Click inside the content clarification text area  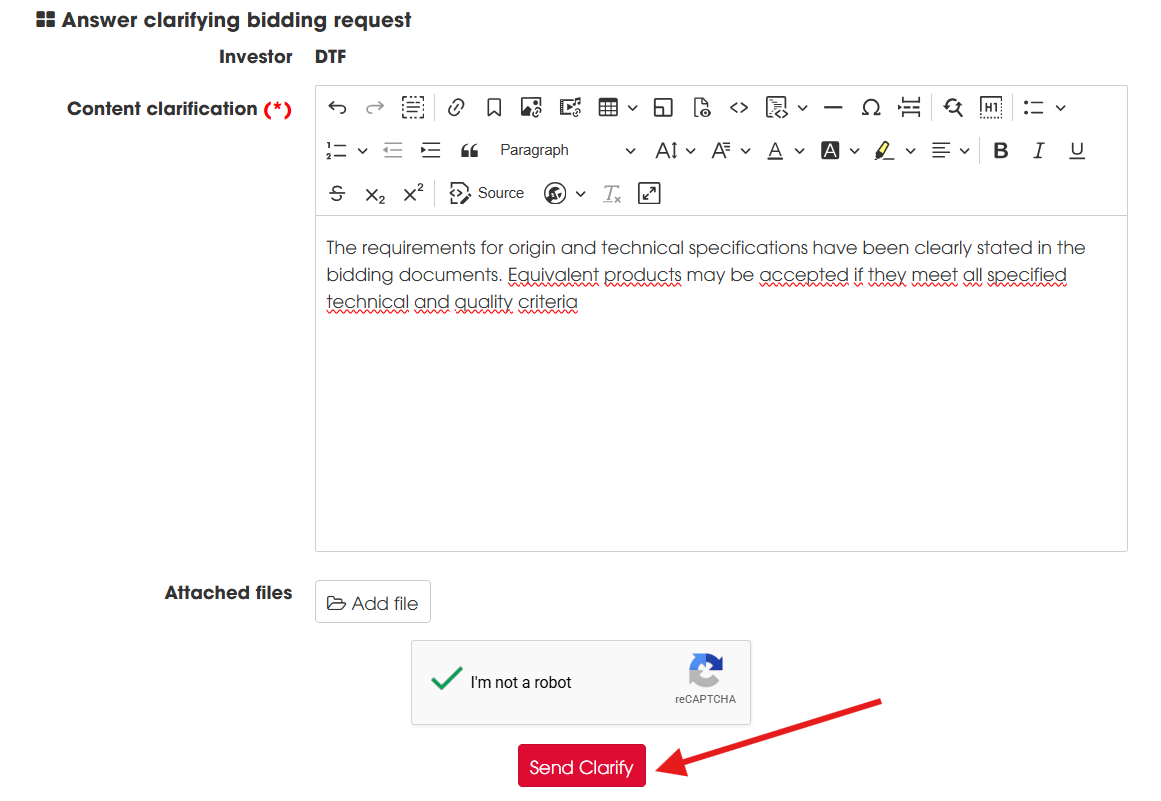[720, 420]
